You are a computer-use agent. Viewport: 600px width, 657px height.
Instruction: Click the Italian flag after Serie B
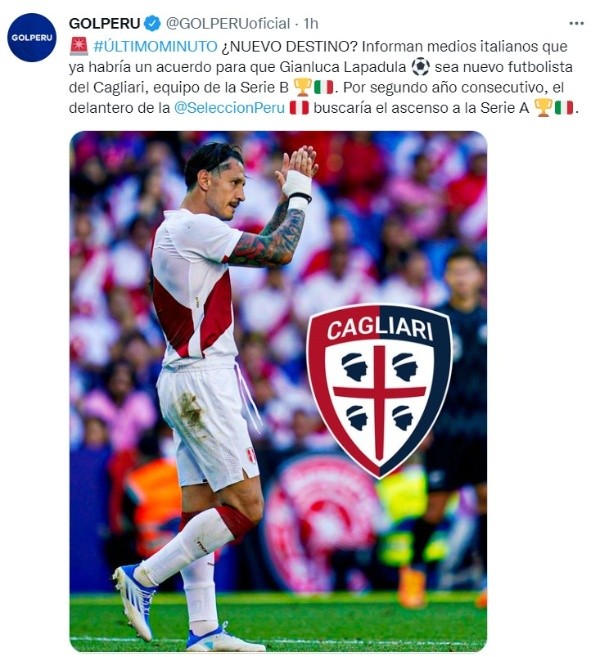[323, 87]
